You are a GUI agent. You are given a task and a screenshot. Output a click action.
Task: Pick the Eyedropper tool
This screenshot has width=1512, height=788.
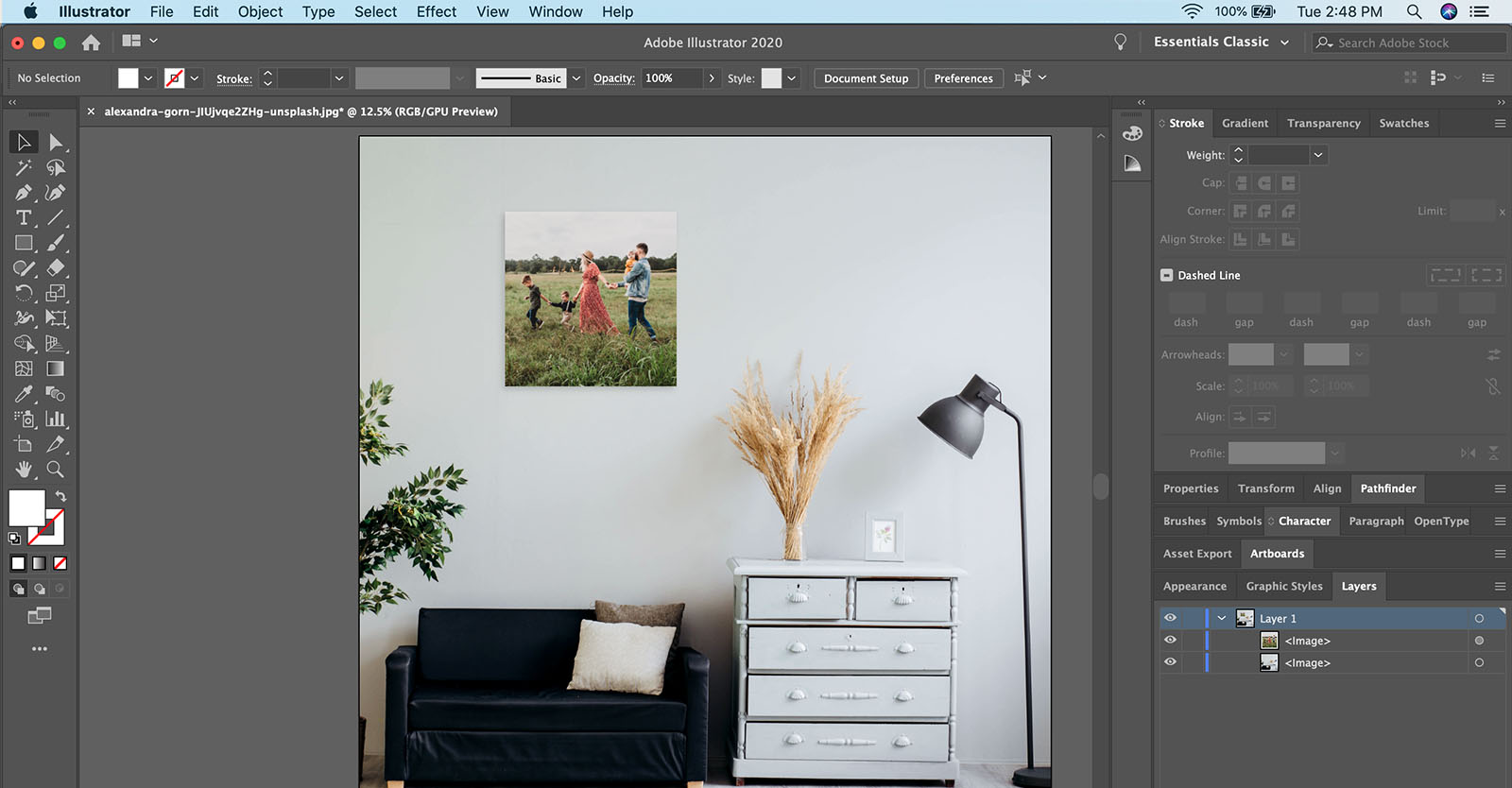pyautogui.click(x=24, y=394)
